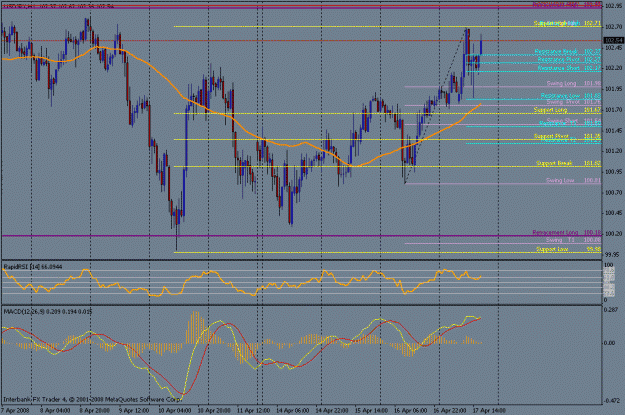Click the 99.95 price scale value
The width and height of the screenshot is (625, 415).
point(614,254)
